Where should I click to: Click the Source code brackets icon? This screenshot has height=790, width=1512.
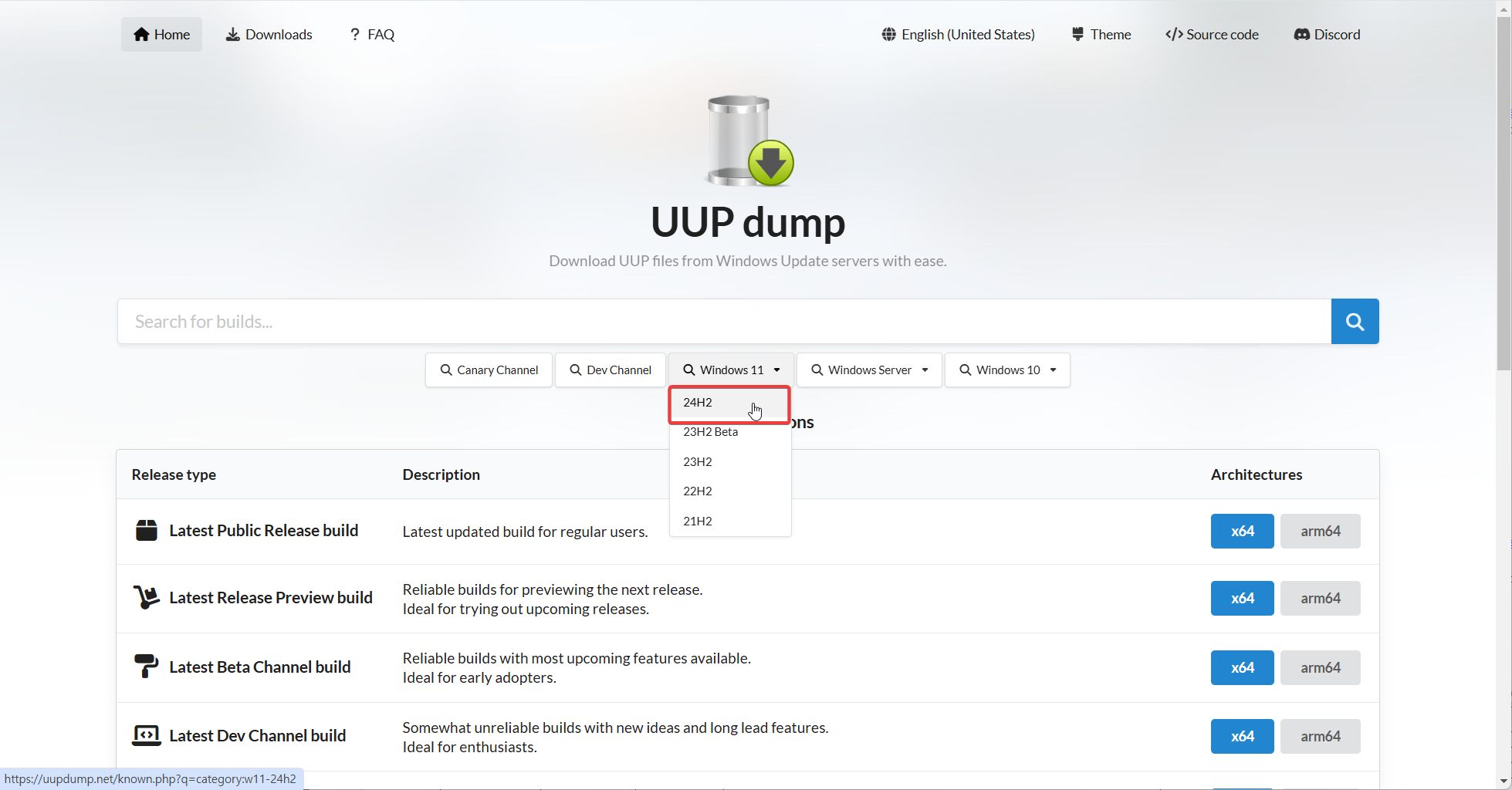click(x=1174, y=35)
